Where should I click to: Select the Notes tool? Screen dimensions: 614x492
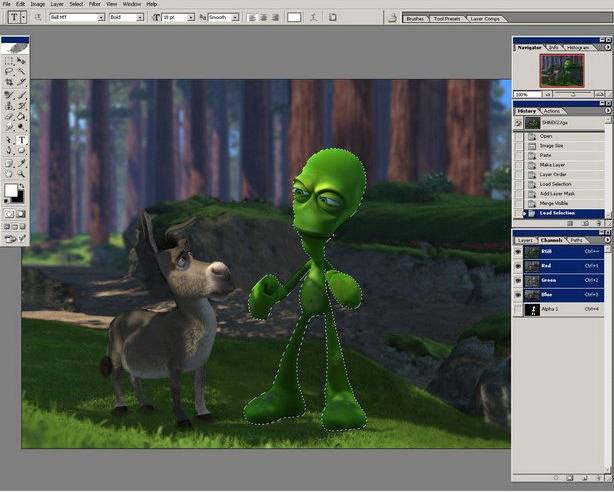pos(9,163)
